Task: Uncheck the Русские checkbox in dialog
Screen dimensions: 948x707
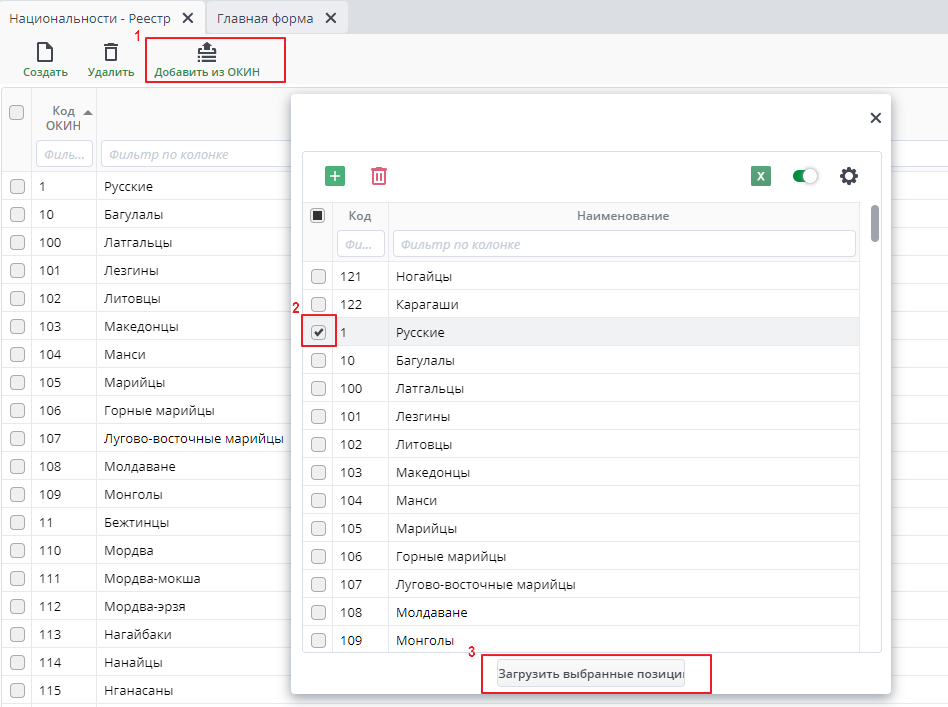Action: tap(318, 332)
